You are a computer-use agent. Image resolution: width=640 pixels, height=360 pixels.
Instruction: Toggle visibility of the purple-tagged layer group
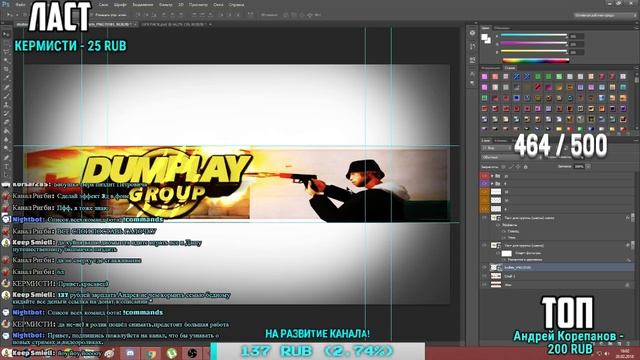tap(484, 184)
